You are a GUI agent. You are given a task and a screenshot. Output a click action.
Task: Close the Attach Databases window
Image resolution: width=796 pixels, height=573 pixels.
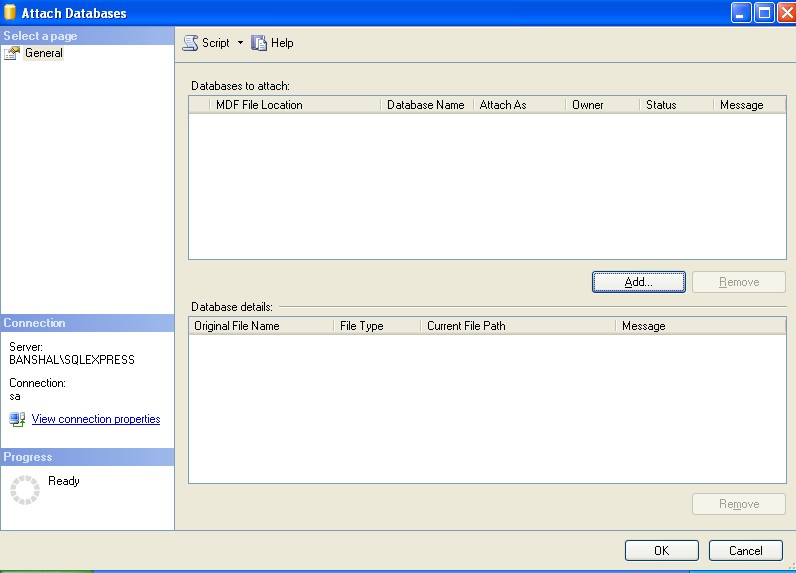coord(784,13)
